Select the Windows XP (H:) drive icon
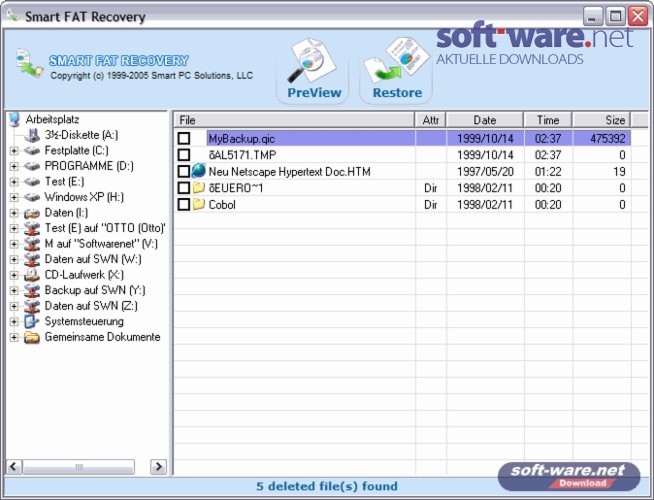Screen dimensions: 654x500 pyautogui.click(x=32, y=197)
